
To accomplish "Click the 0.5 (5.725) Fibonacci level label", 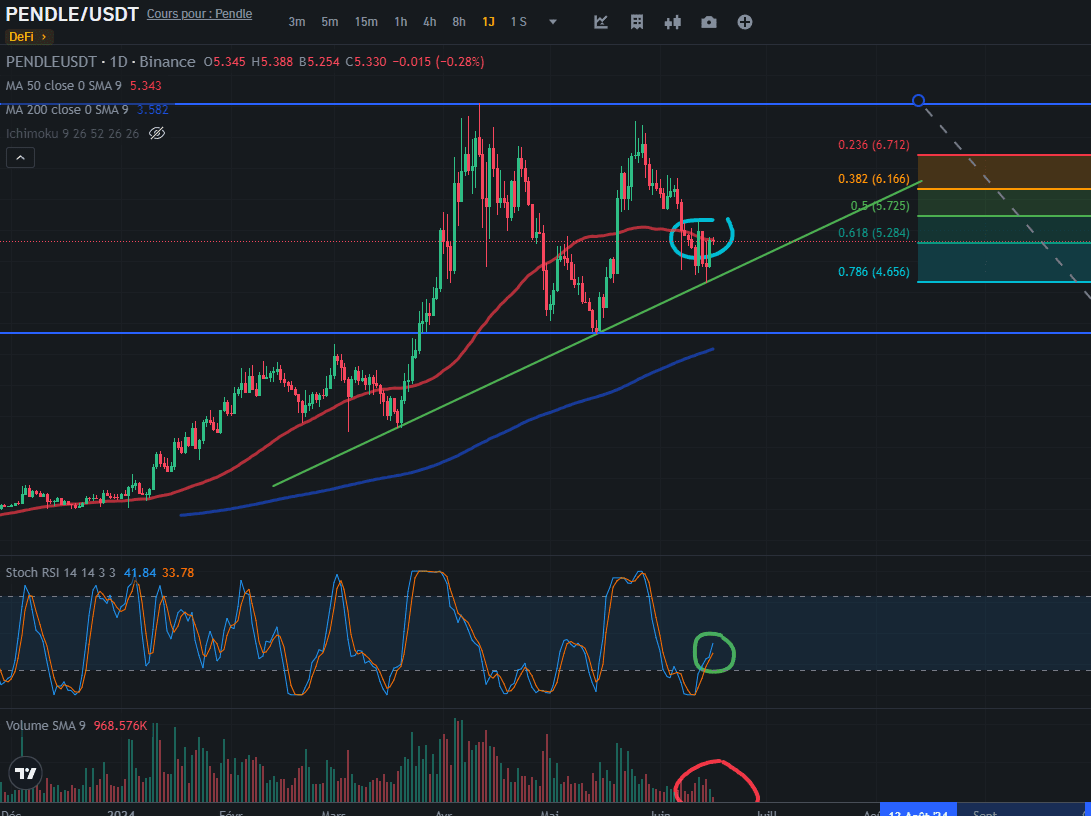I will [879, 206].
